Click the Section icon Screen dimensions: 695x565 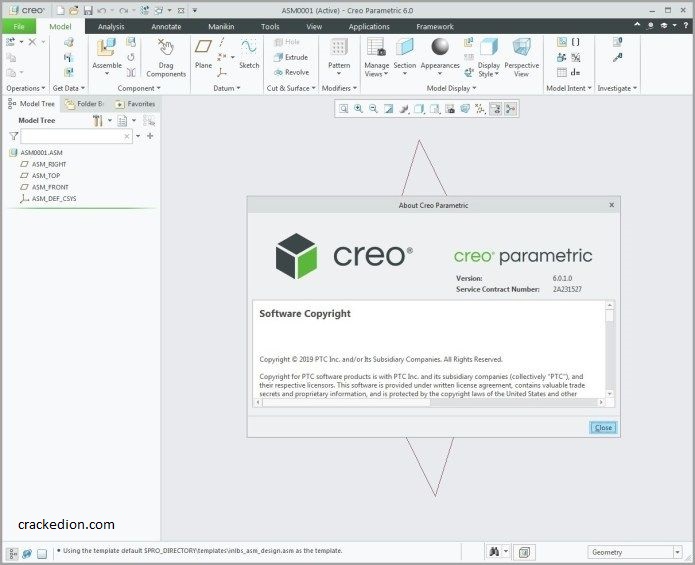click(x=405, y=47)
